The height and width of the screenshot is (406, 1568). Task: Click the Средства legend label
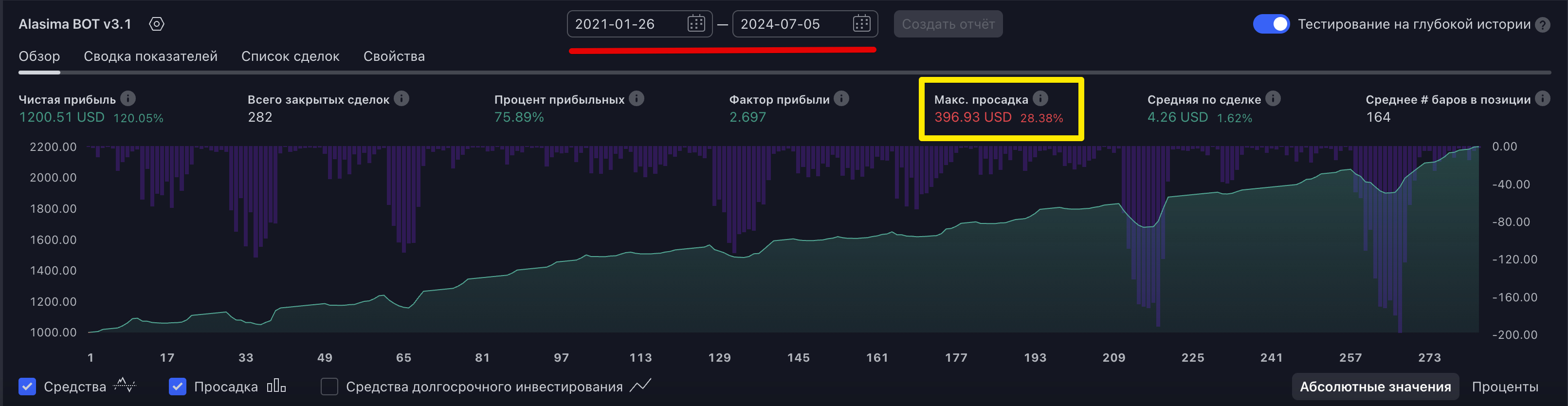pyautogui.click(x=75, y=387)
